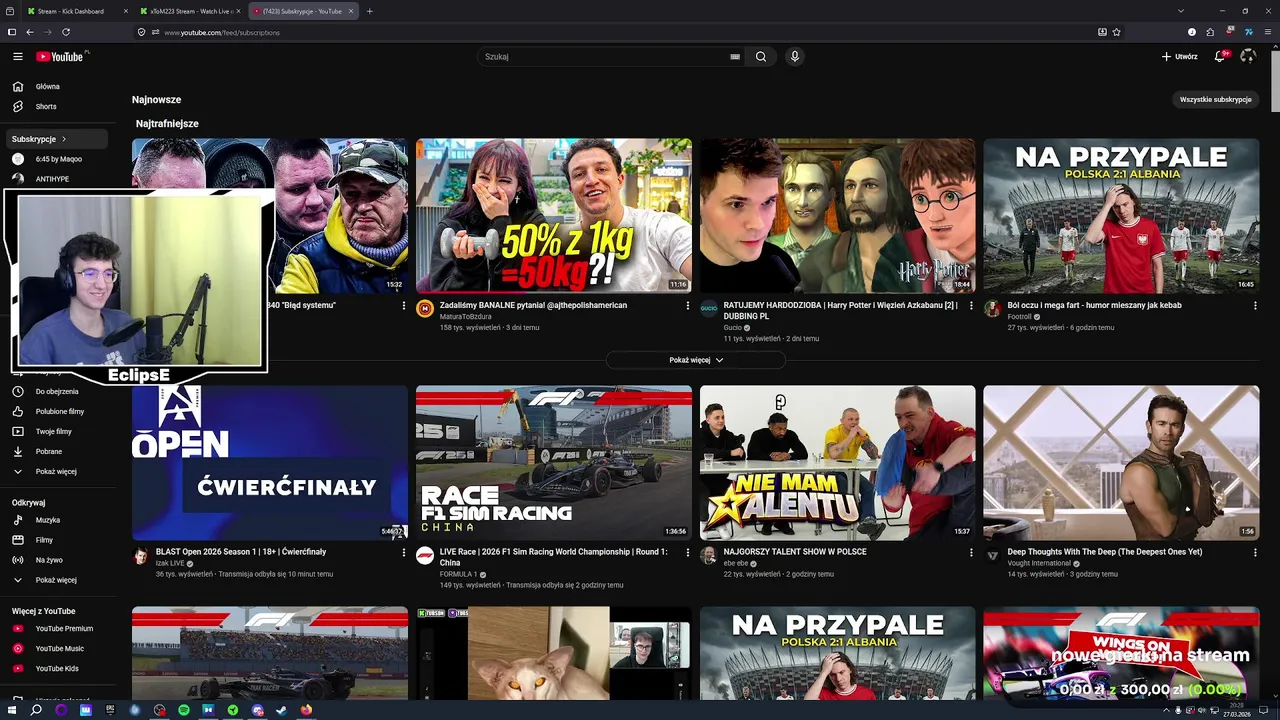Open Windows Start menu
The width and height of the screenshot is (1280, 720).
coord(11,710)
